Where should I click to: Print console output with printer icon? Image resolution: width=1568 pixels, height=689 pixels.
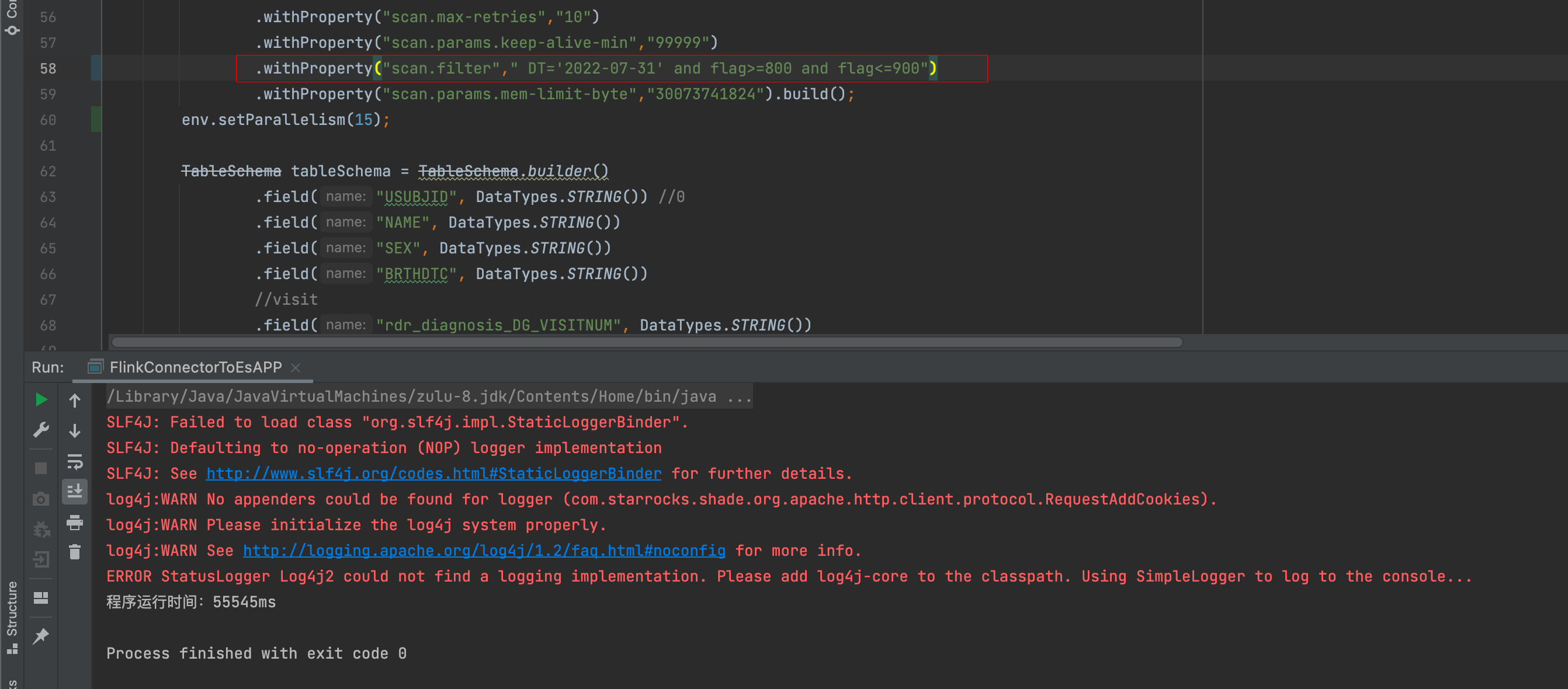coord(75,523)
